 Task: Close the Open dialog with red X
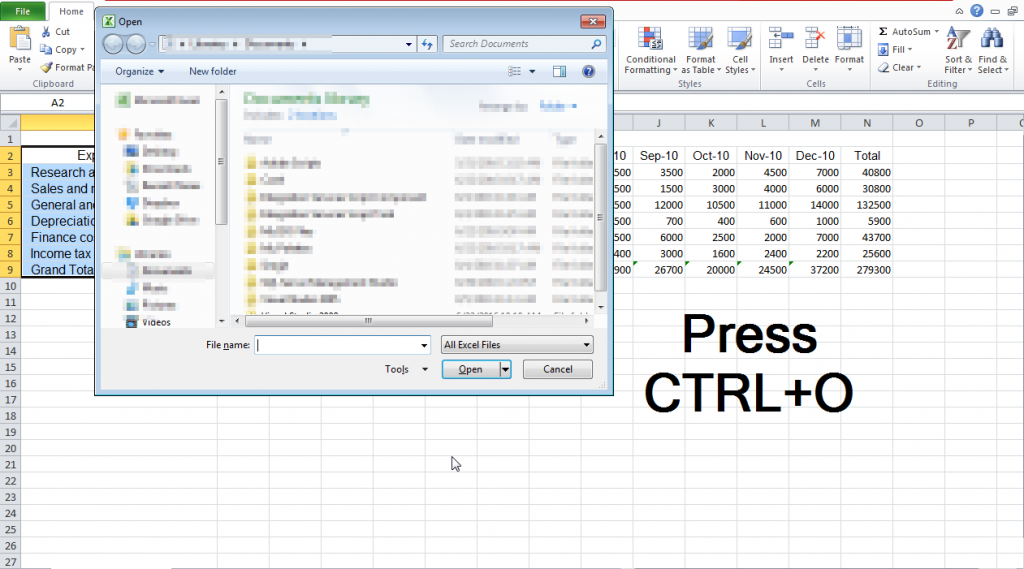click(x=593, y=22)
